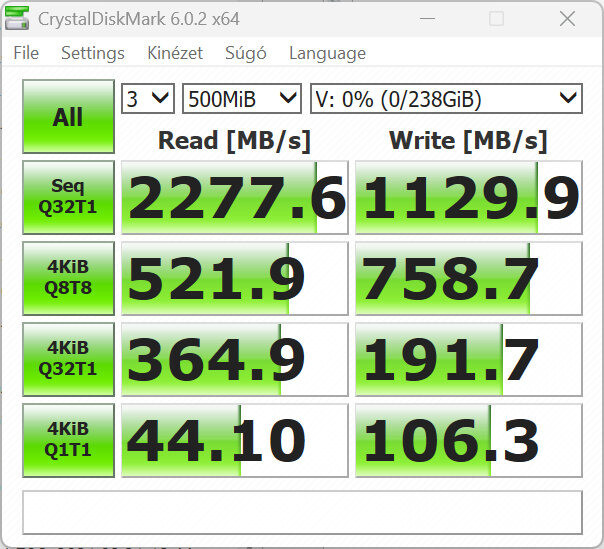The width and height of the screenshot is (604, 549).
Task: Select the 4KiB Q1T1 read value 44.10
Action: coord(235,440)
